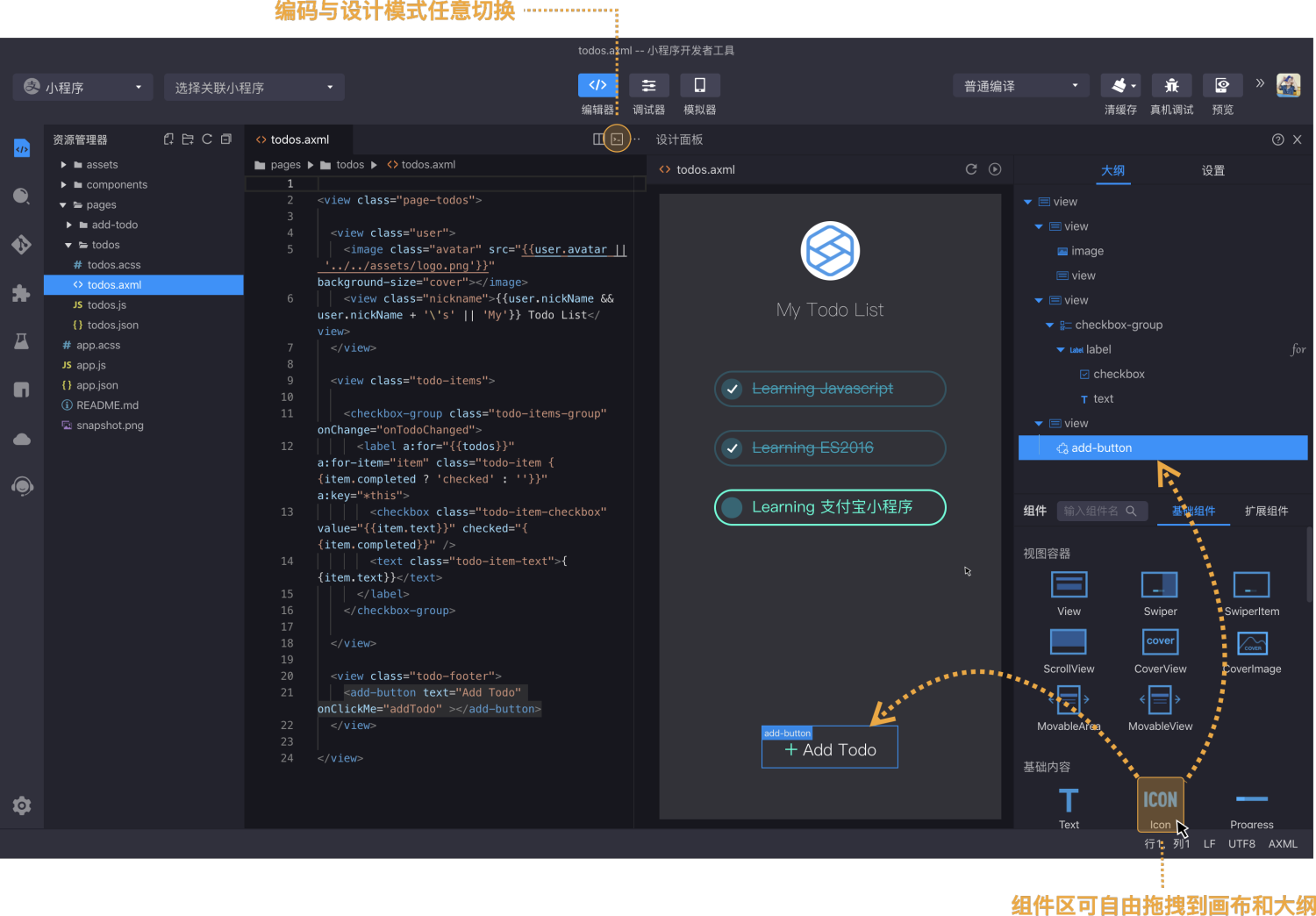Open the extensions puzzle icon

click(x=22, y=293)
